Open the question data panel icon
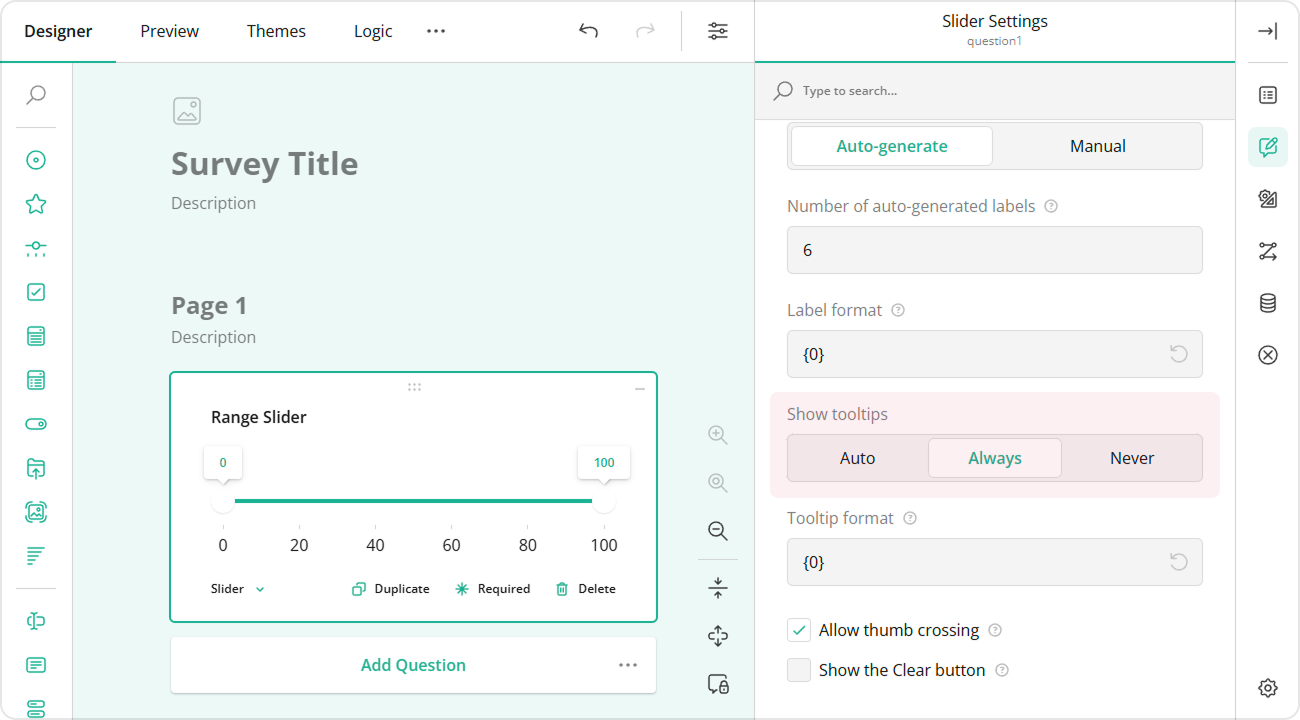 (x=1267, y=303)
